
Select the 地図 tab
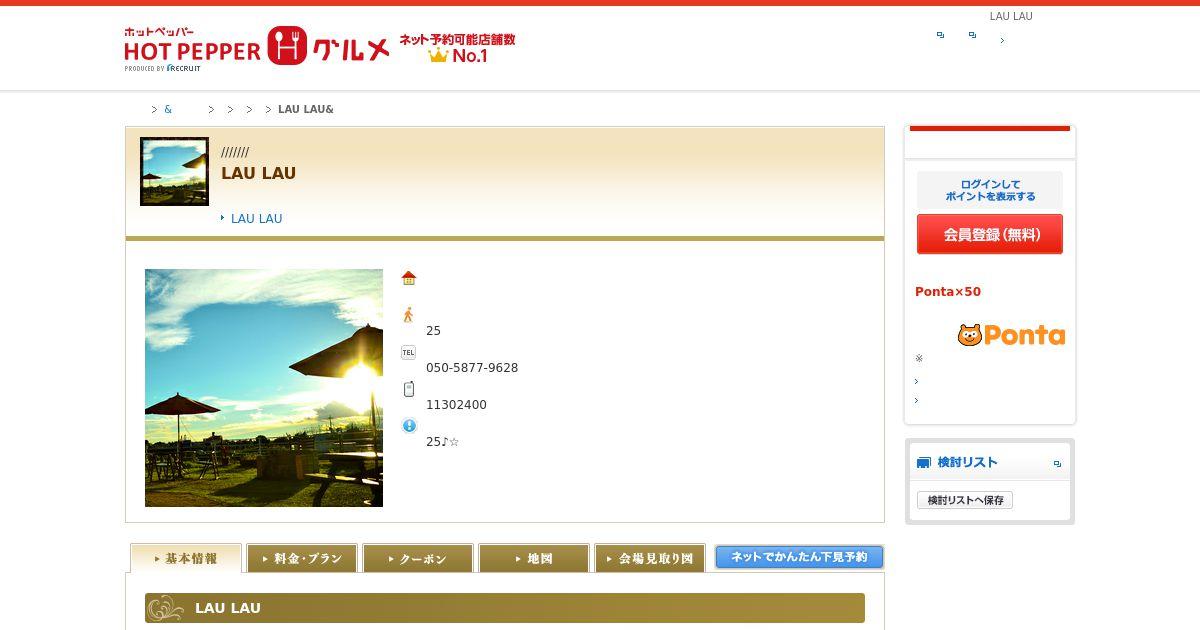point(534,558)
